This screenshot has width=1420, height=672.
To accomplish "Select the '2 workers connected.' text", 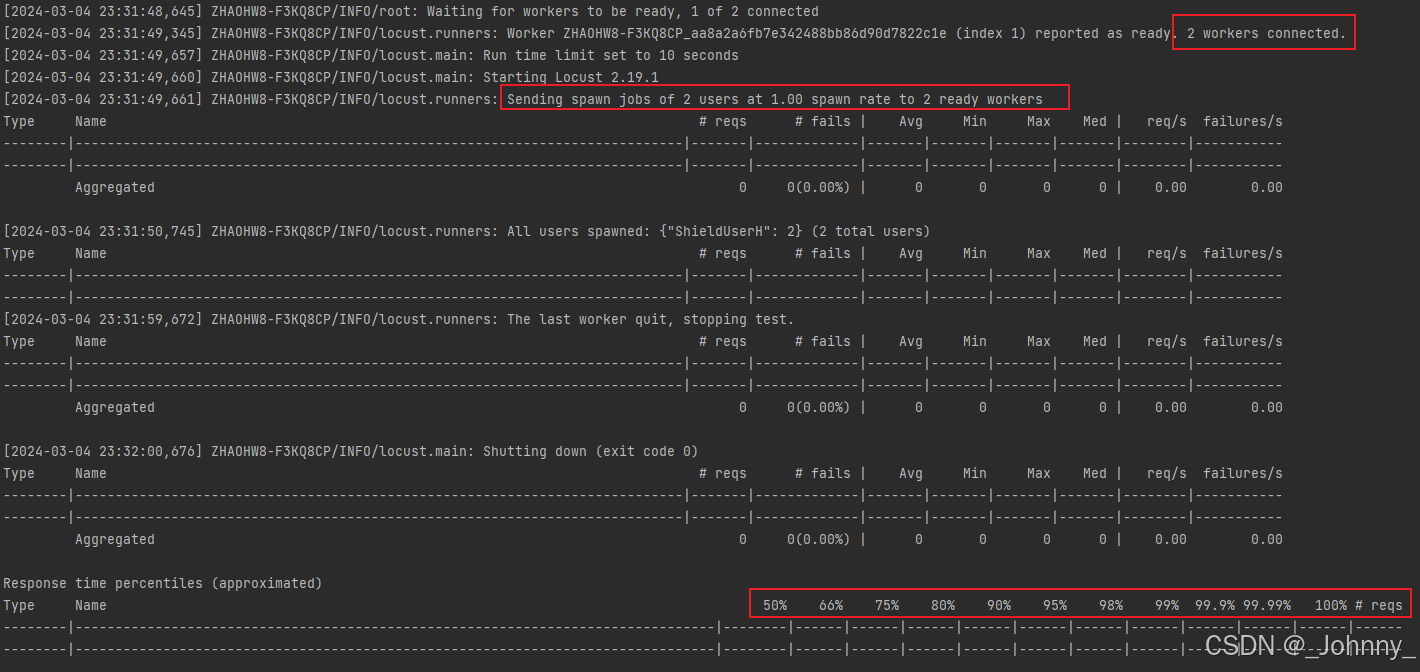I will (1267, 33).
